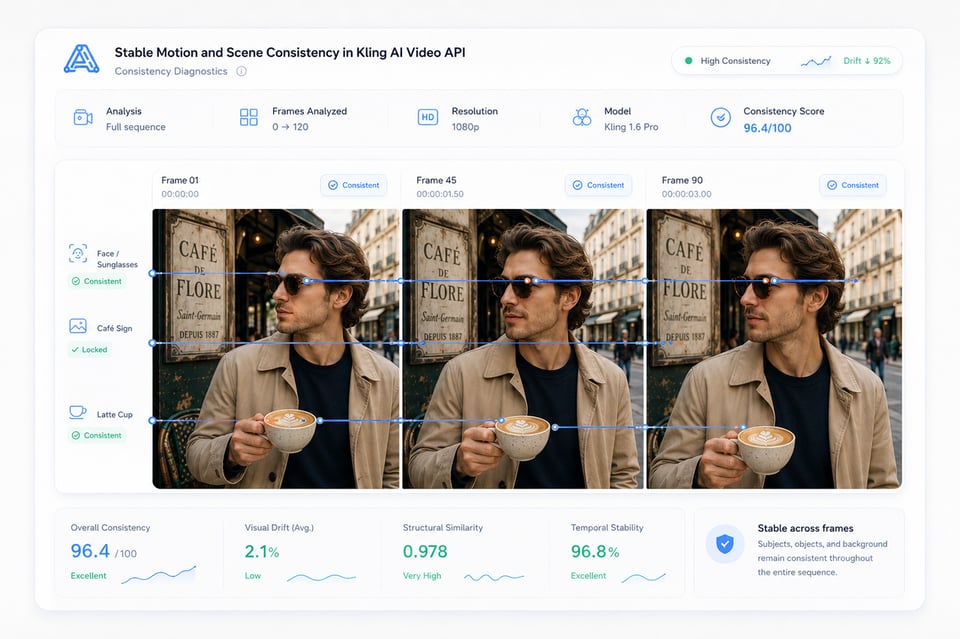Click the 'Drift ↓ 92%' text
This screenshot has height=639, width=960.
point(866,61)
